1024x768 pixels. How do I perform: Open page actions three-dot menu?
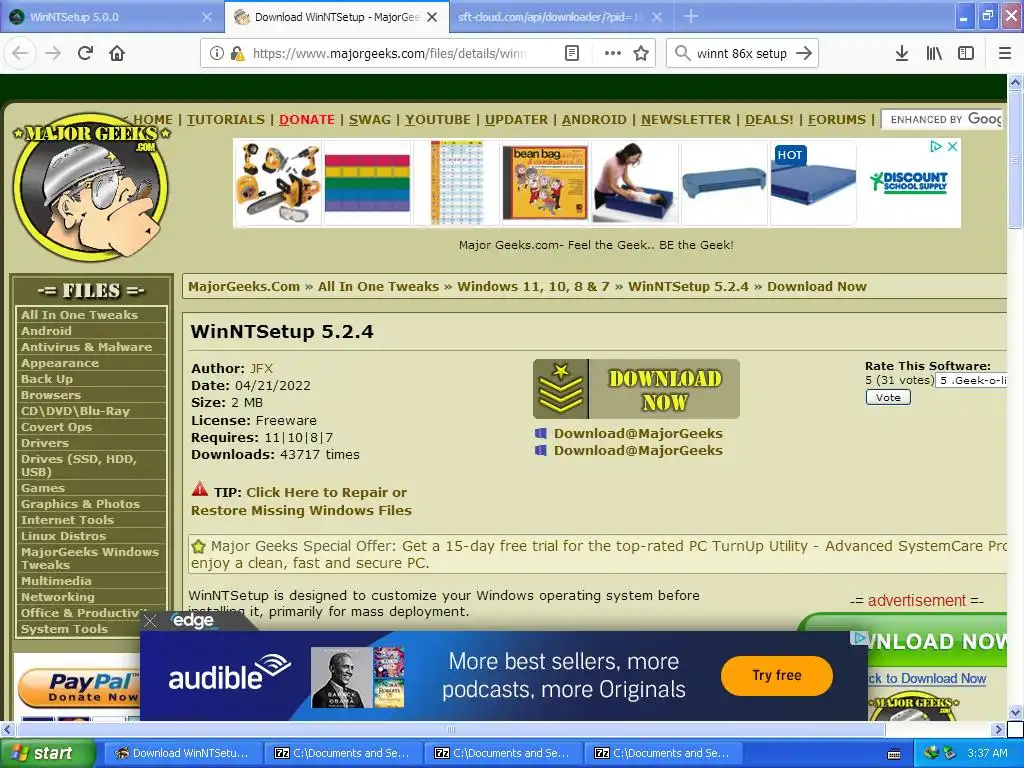[x=613, y=53]
